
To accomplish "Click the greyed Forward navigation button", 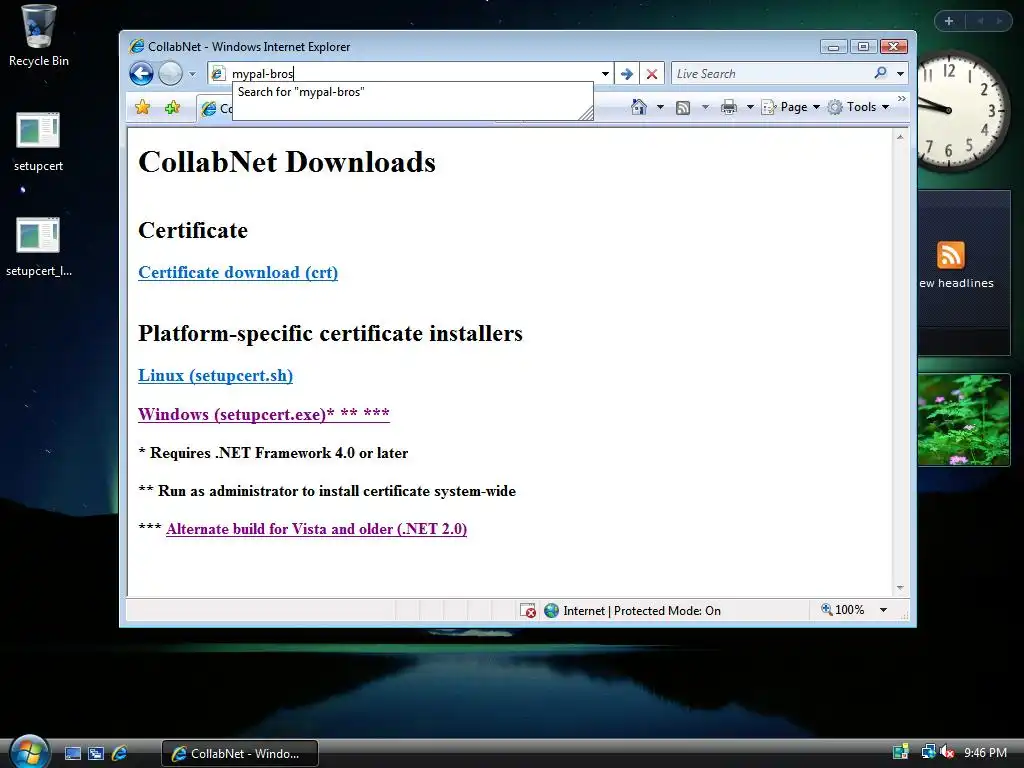I will click(x=170, y=73).
